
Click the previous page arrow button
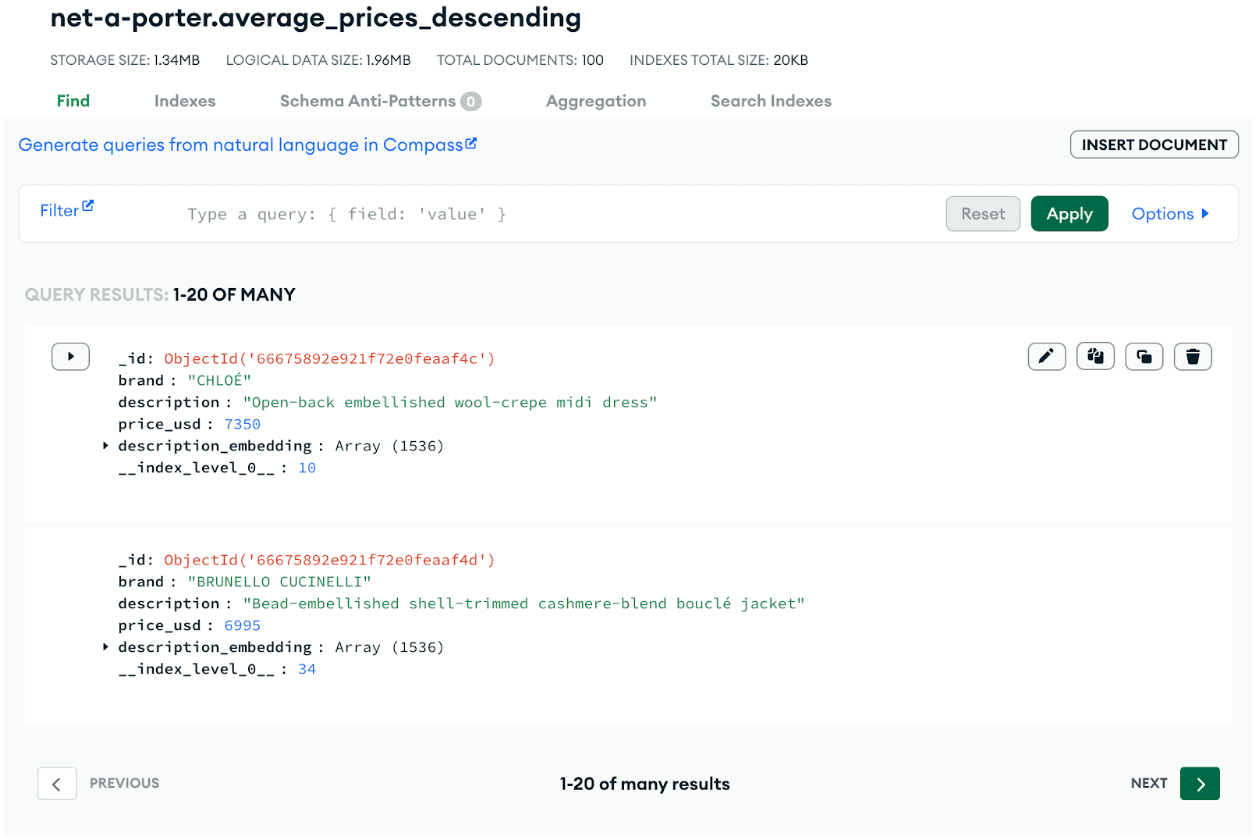pyautogui.click(x=57, y=784)
